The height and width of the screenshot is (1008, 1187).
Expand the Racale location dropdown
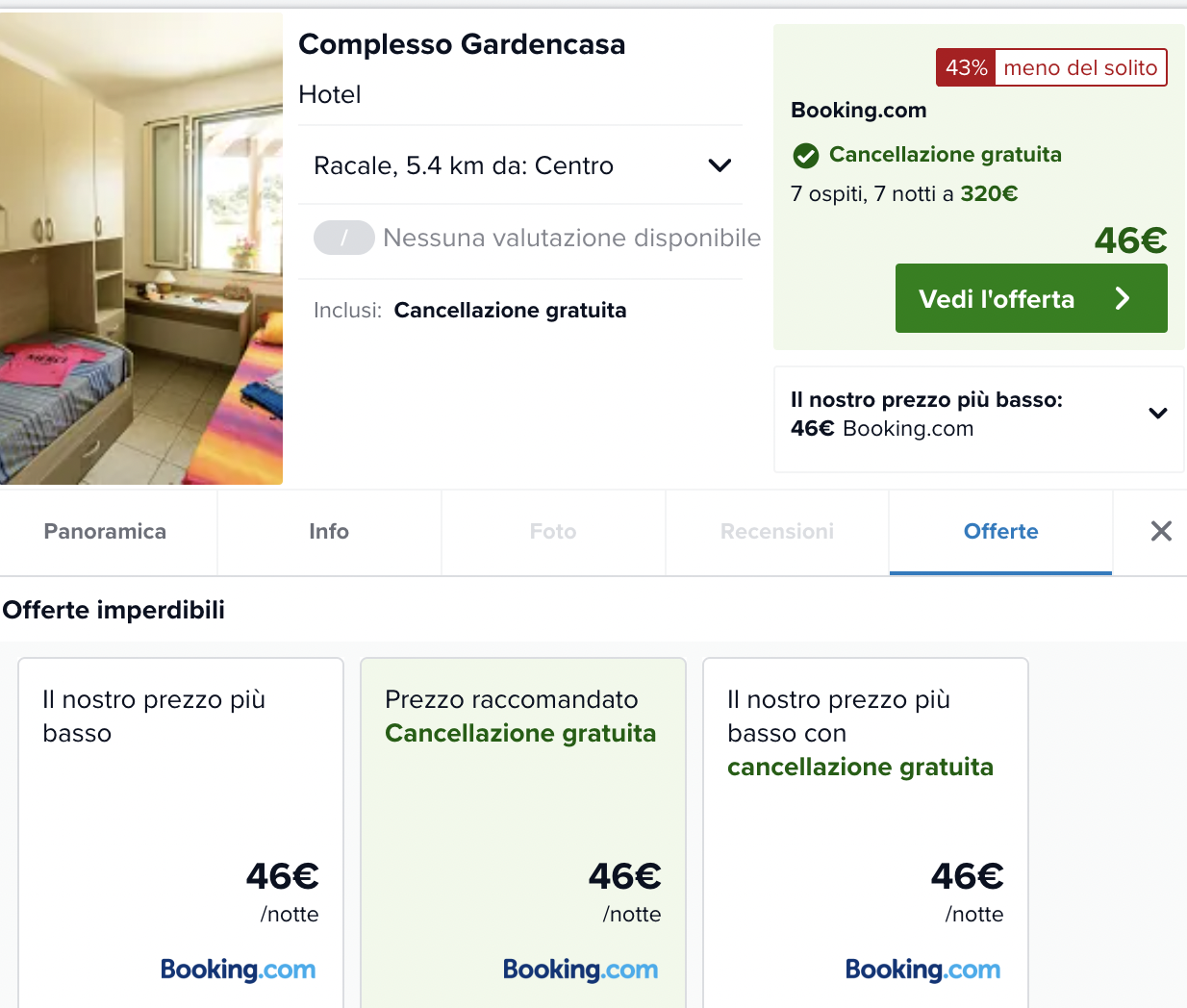coord(720,165)
